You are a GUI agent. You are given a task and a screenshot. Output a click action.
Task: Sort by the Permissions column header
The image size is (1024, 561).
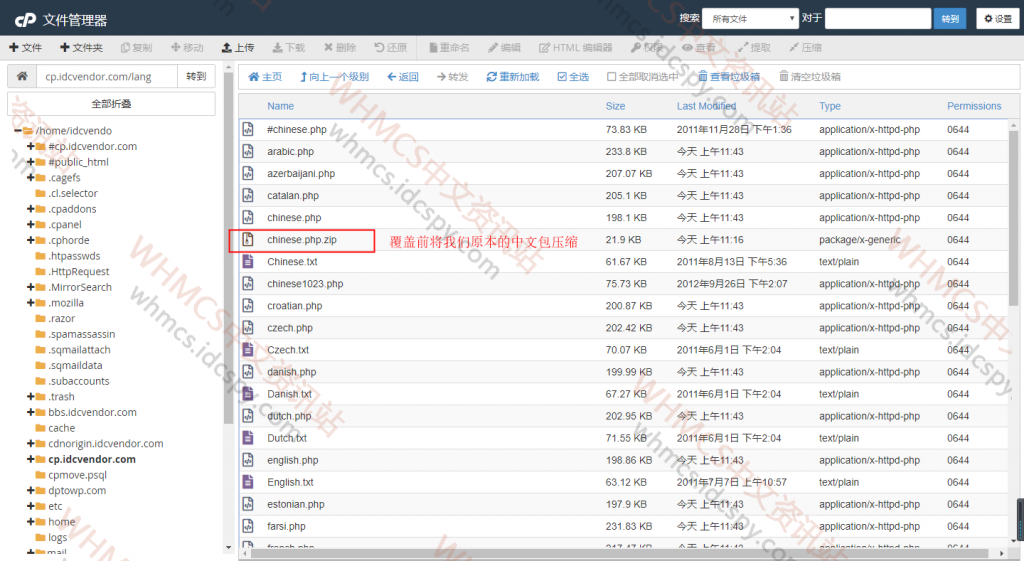coord(974,106)
